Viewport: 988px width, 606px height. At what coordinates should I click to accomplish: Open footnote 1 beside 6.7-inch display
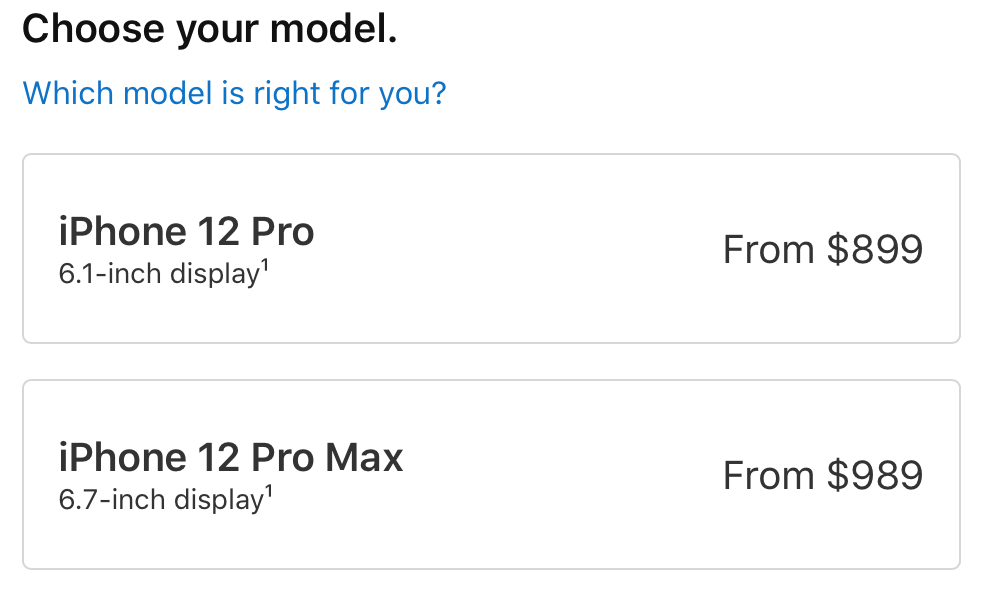(x=266, y=493)
